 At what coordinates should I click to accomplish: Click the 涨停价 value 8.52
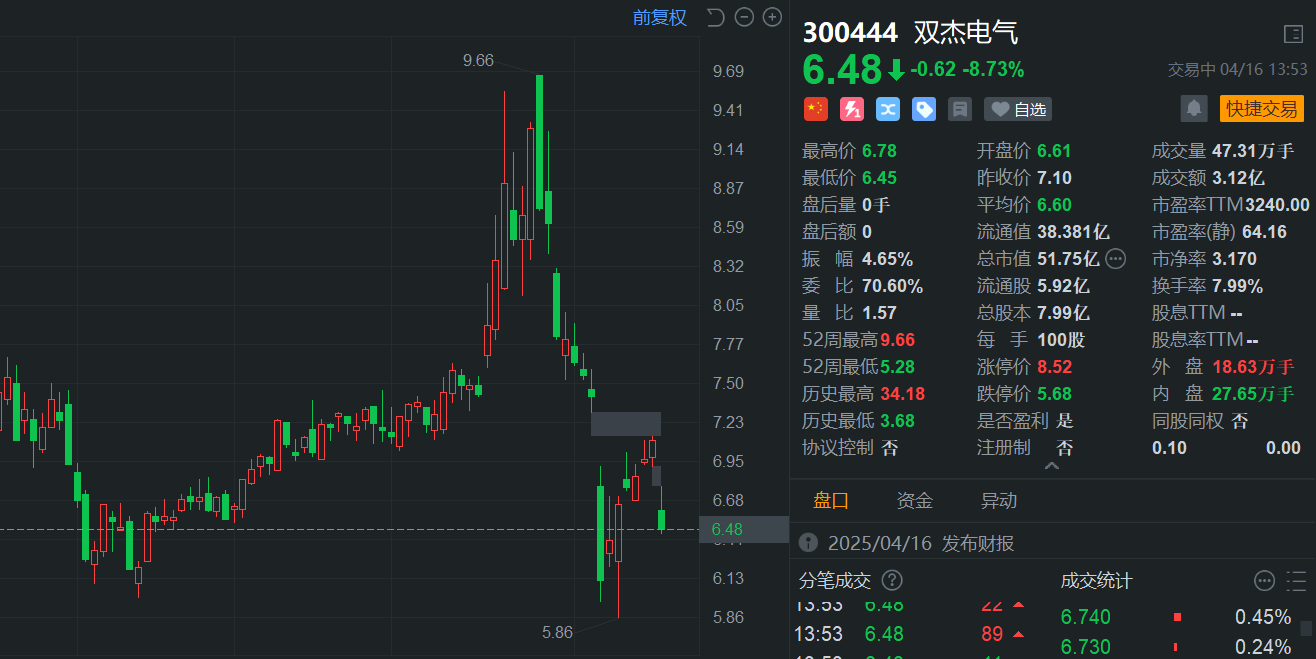point(1054,367)
